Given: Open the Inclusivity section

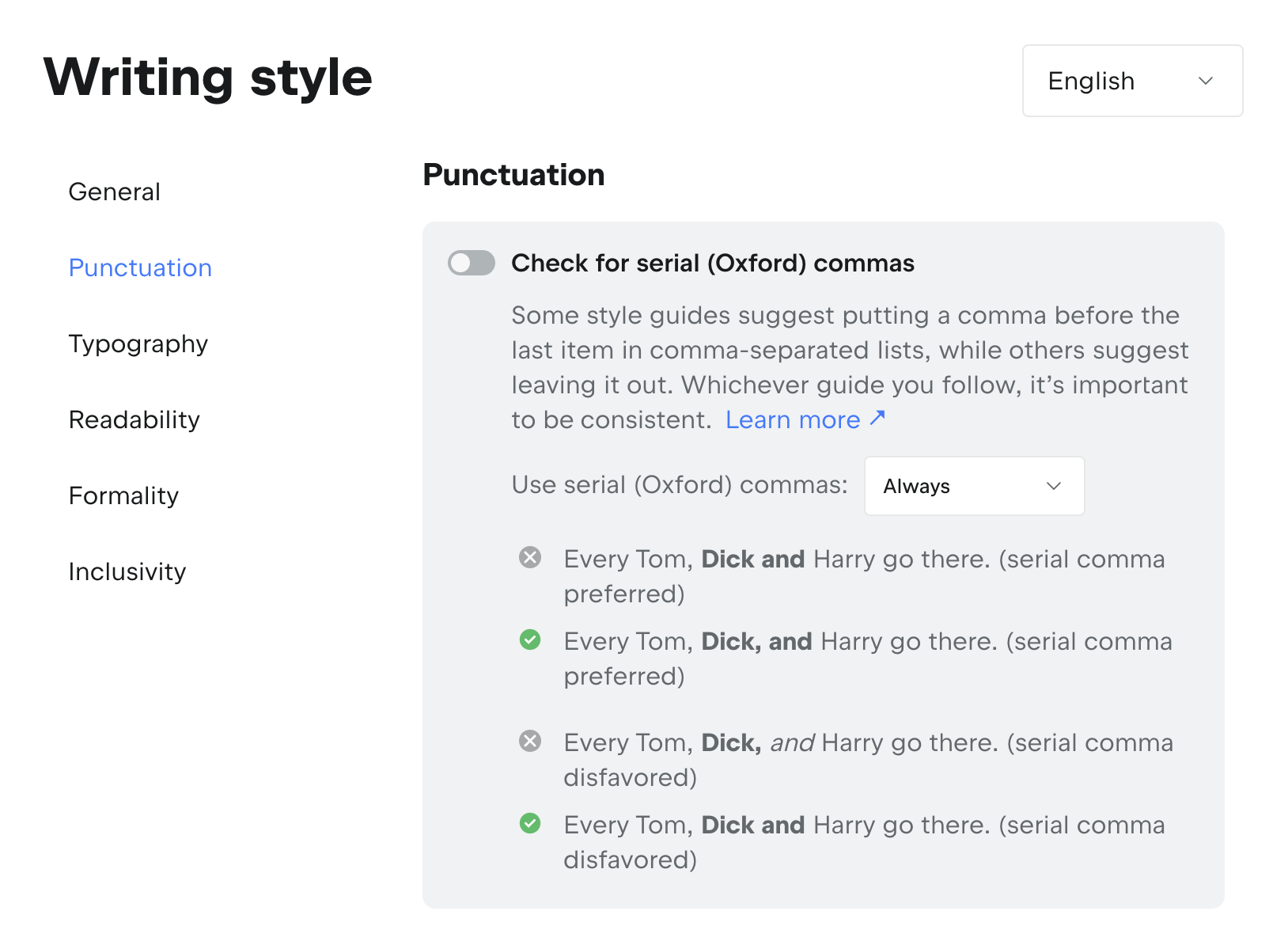Looking at the screenshot, I should (127, 571).
